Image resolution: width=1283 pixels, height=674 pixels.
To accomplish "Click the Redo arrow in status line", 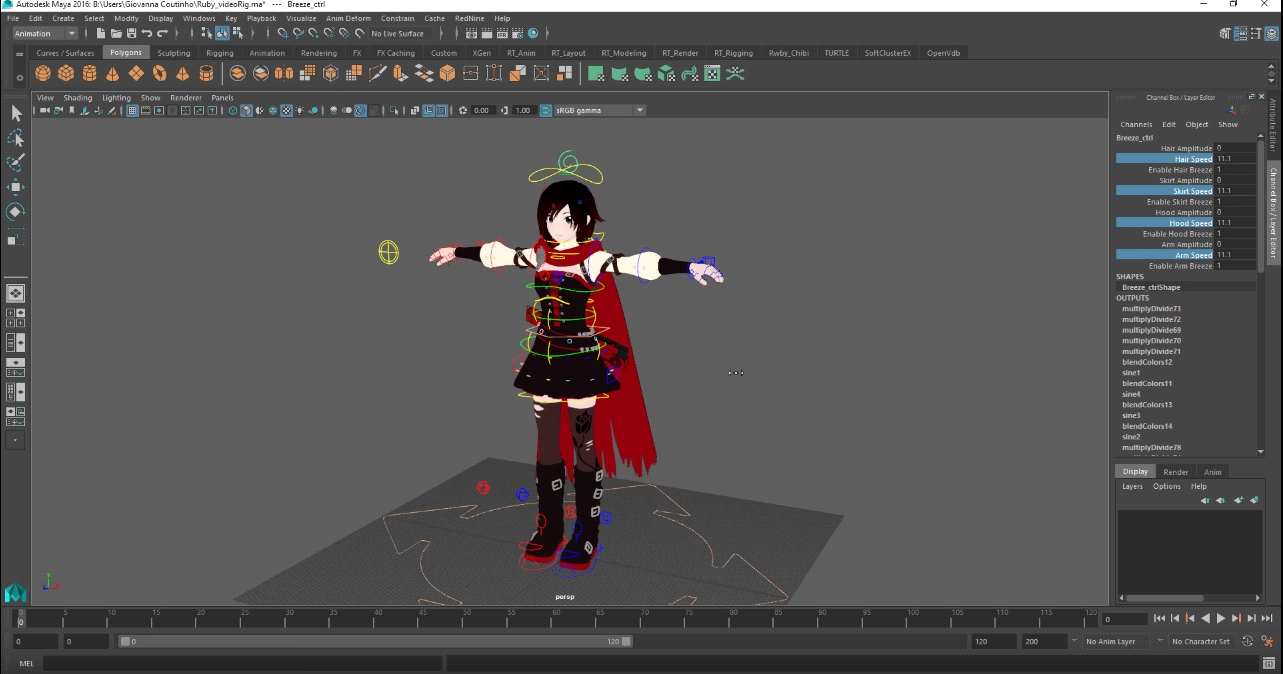I will click(x=162, y=34).
